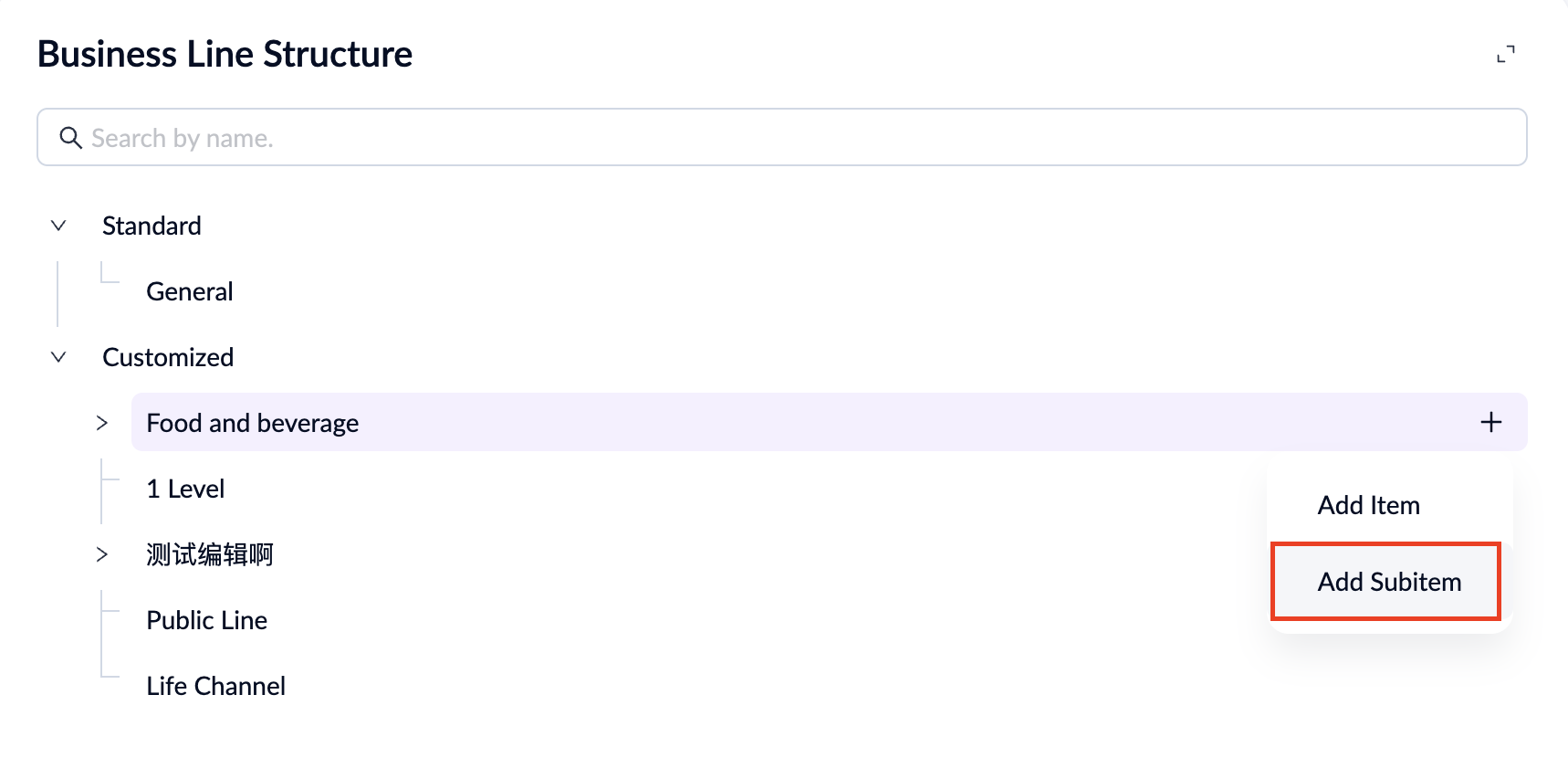
Task: Collapse the Standard tree node
Action: (x=57, y=225)
